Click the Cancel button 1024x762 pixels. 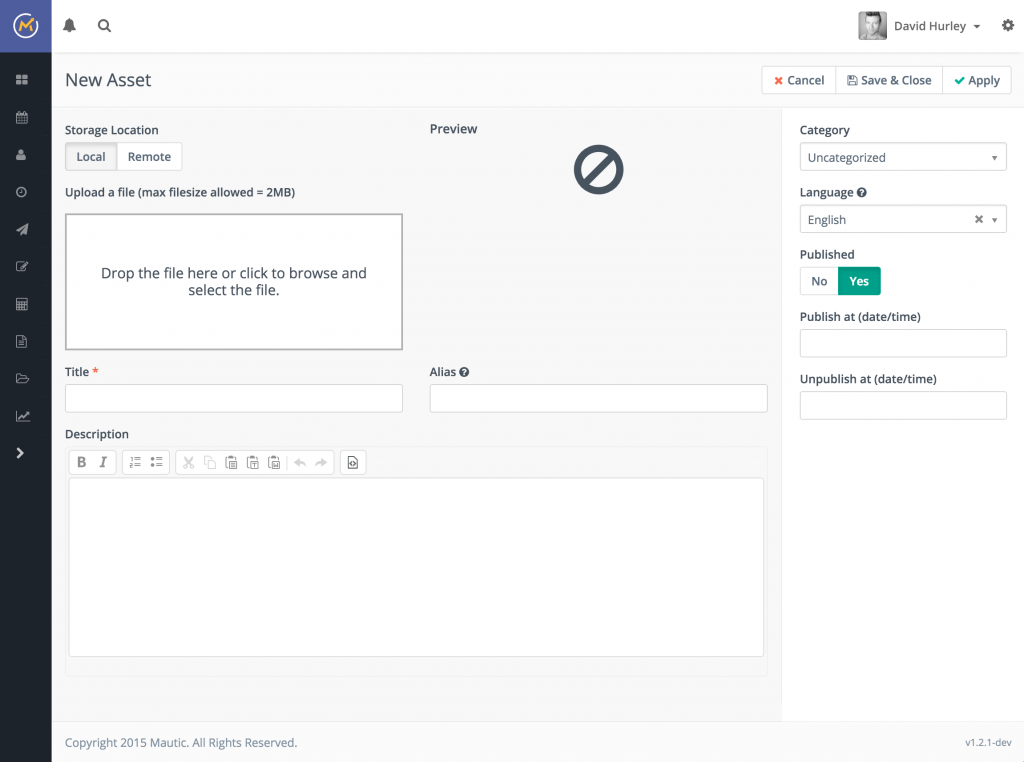(x=799, y=80)
